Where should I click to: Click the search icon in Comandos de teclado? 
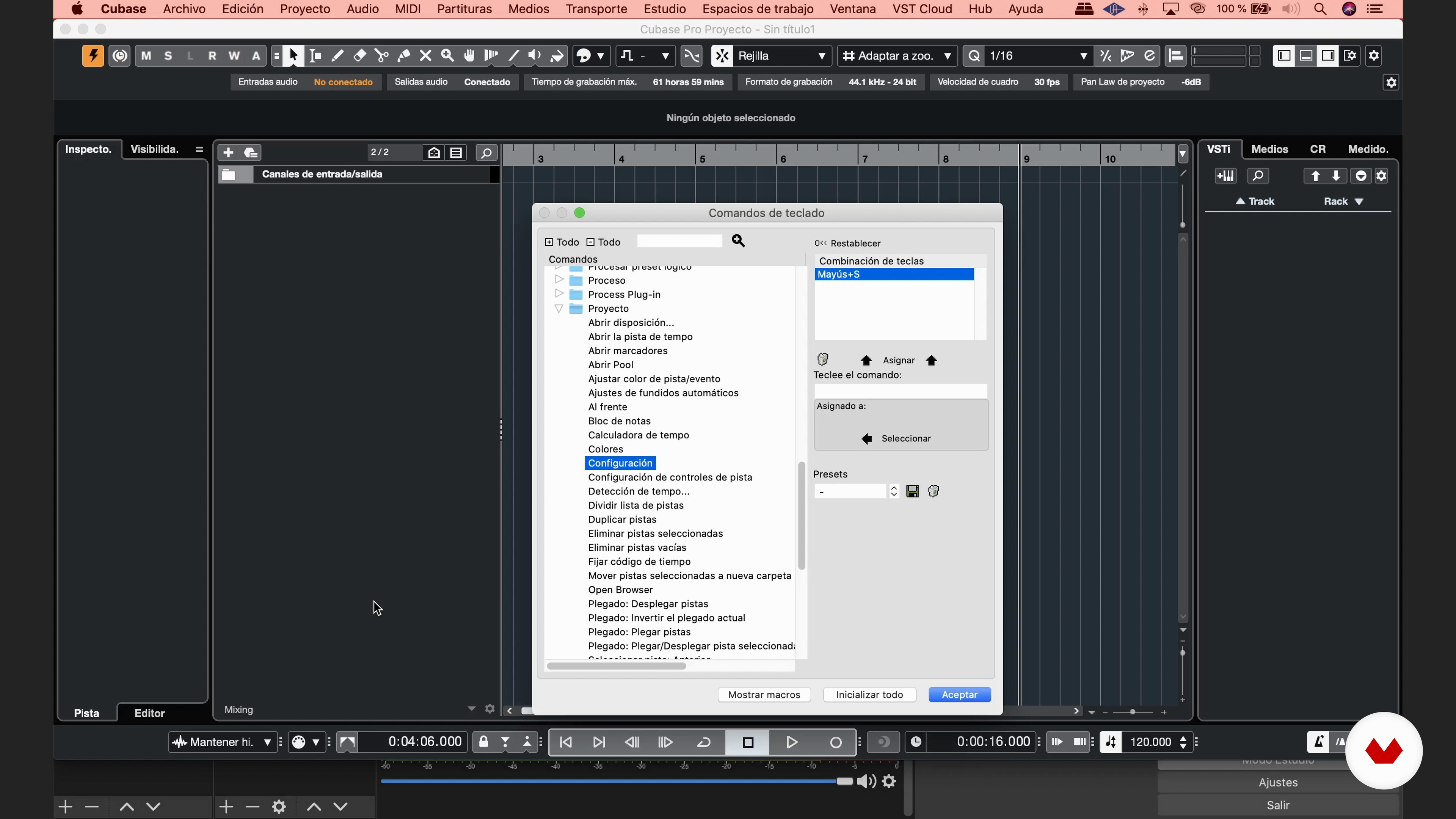tap(738, 242)
